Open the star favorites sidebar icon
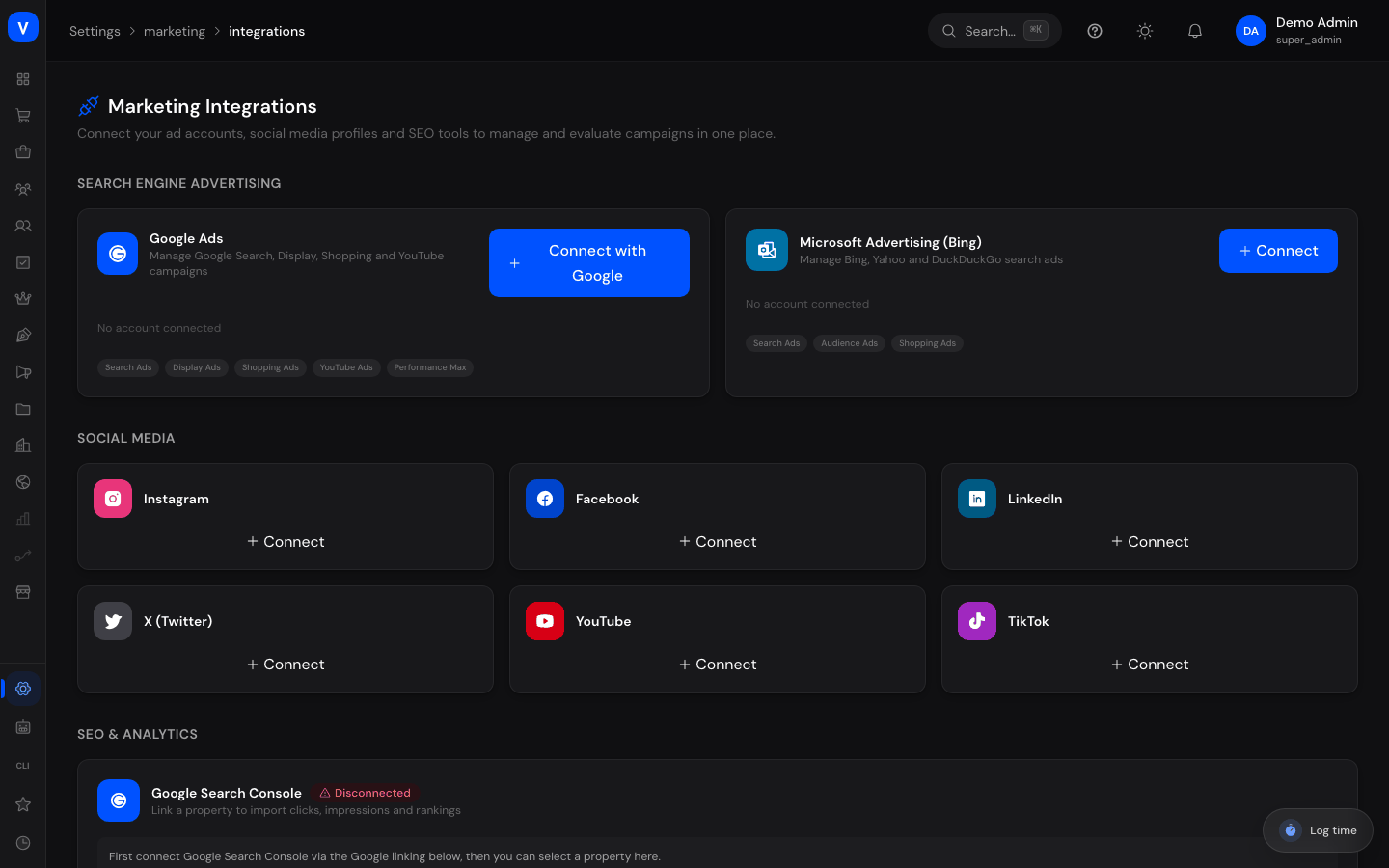The height and width of the screenshot is (868, 1389). coord(23,804)
